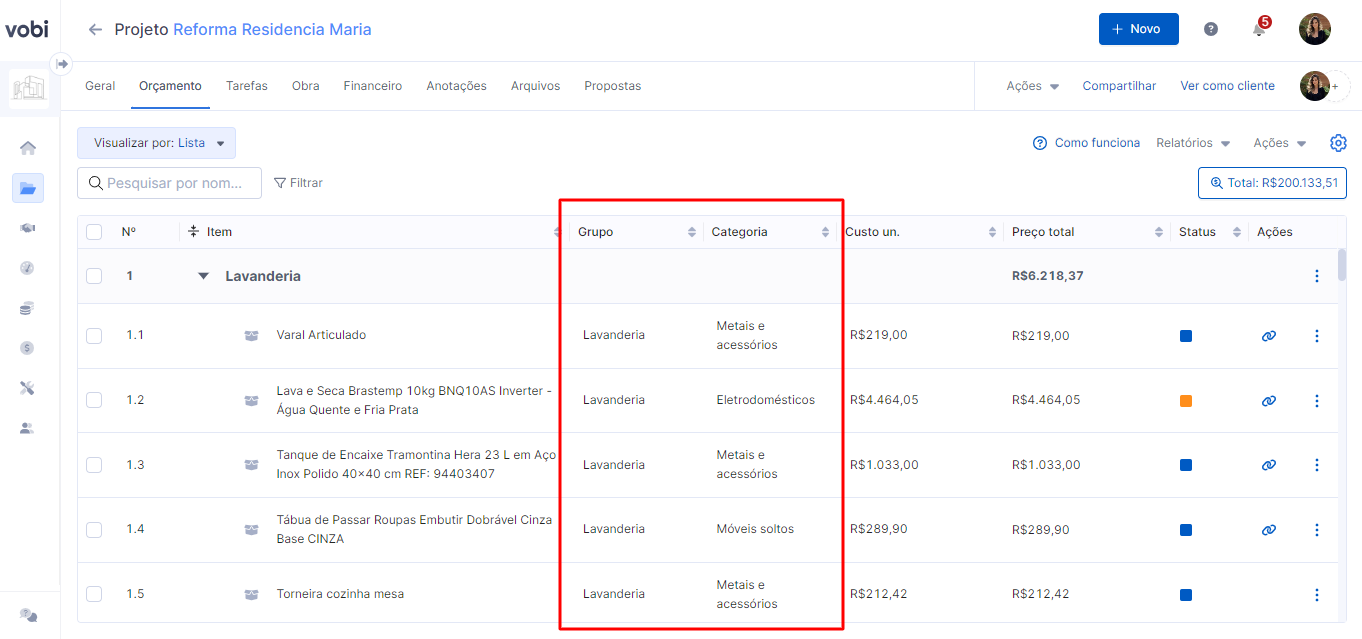Tick checkbox for item 1.2 Lava e Seca

[94, 400]
